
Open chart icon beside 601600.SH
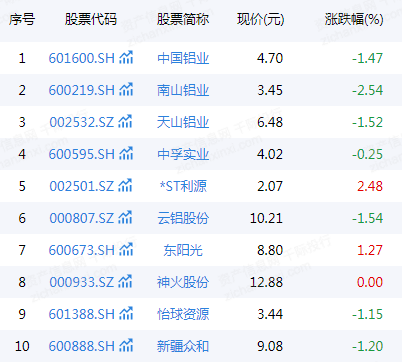tap(126, 58)
